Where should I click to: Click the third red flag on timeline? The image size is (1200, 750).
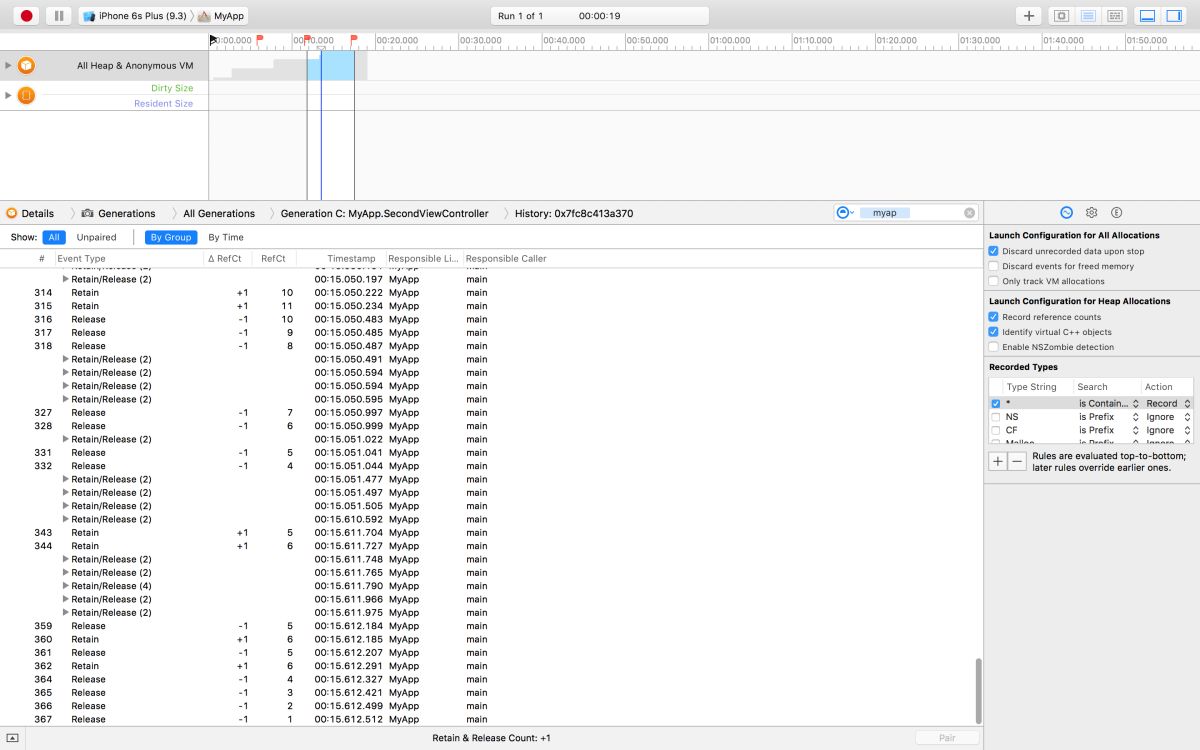tap(354, 39)
